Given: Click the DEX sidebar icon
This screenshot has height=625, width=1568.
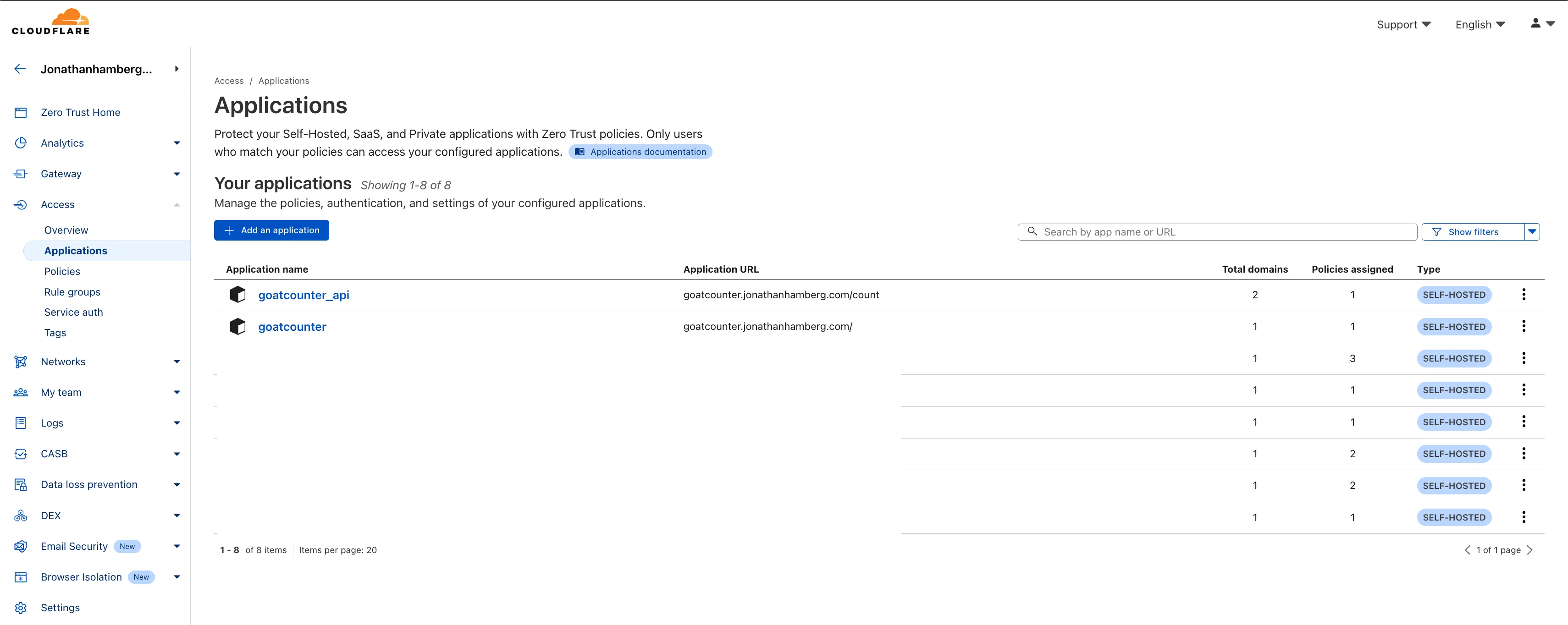Looking at the screenshot, I should pyautogui.click(x=21, y=515).
